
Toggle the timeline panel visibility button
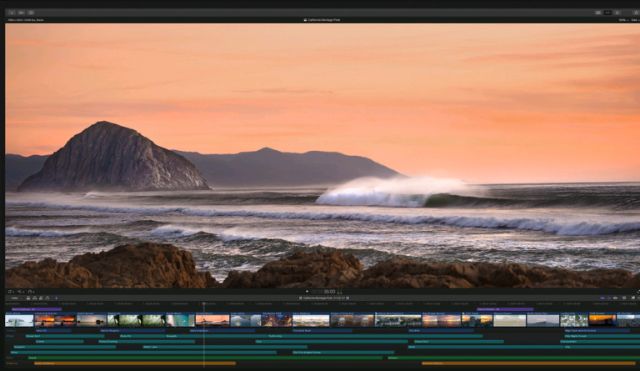point(608,13)
